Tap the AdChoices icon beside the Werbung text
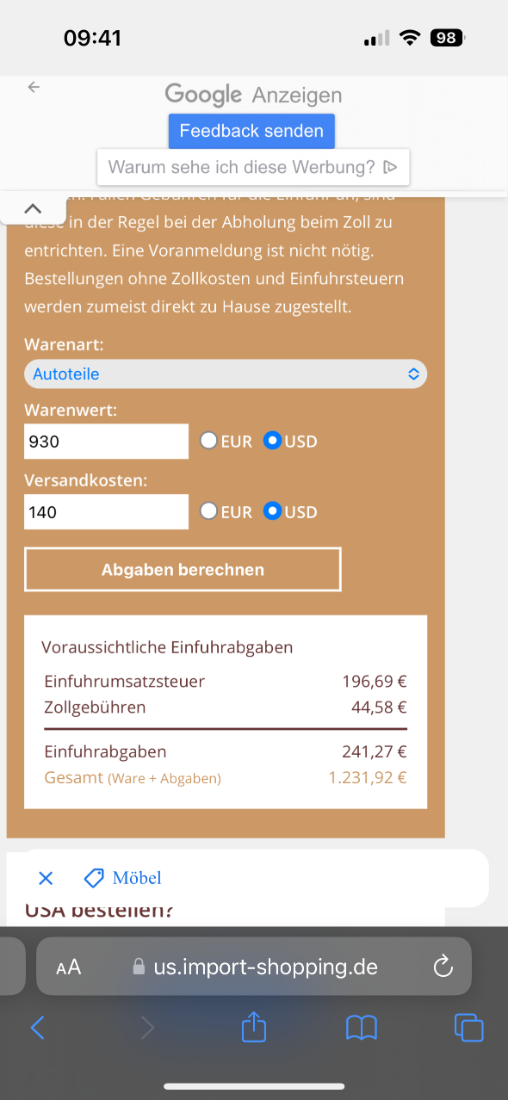Screen dimensions: 508x1100 [x=391, y=168]
